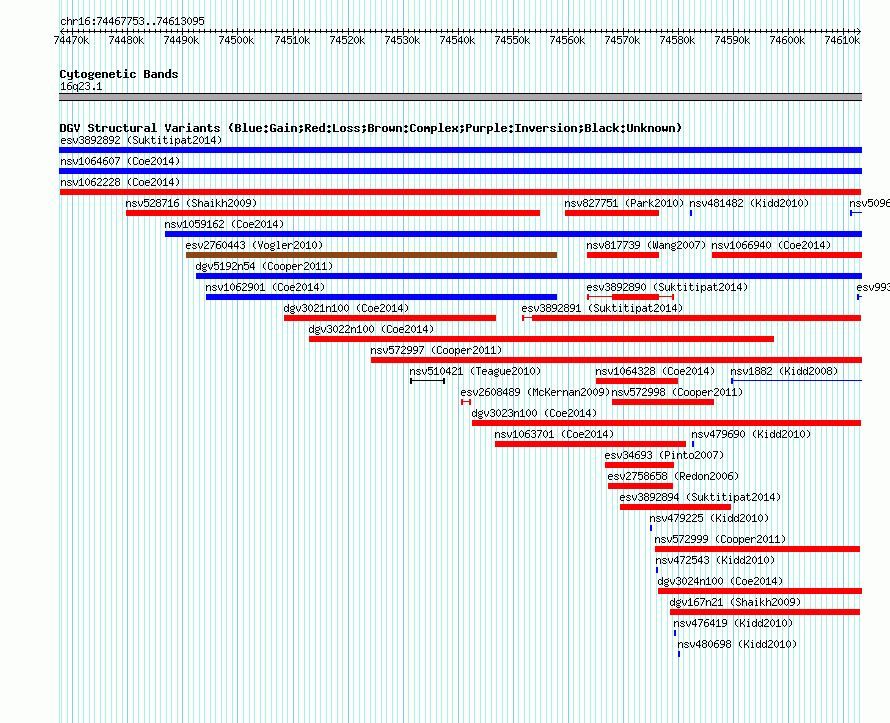This screenshot has width=890, height=723.
Task: Click the nsv1063701 (Coe2014) variant label
Action: click(554, 434)
